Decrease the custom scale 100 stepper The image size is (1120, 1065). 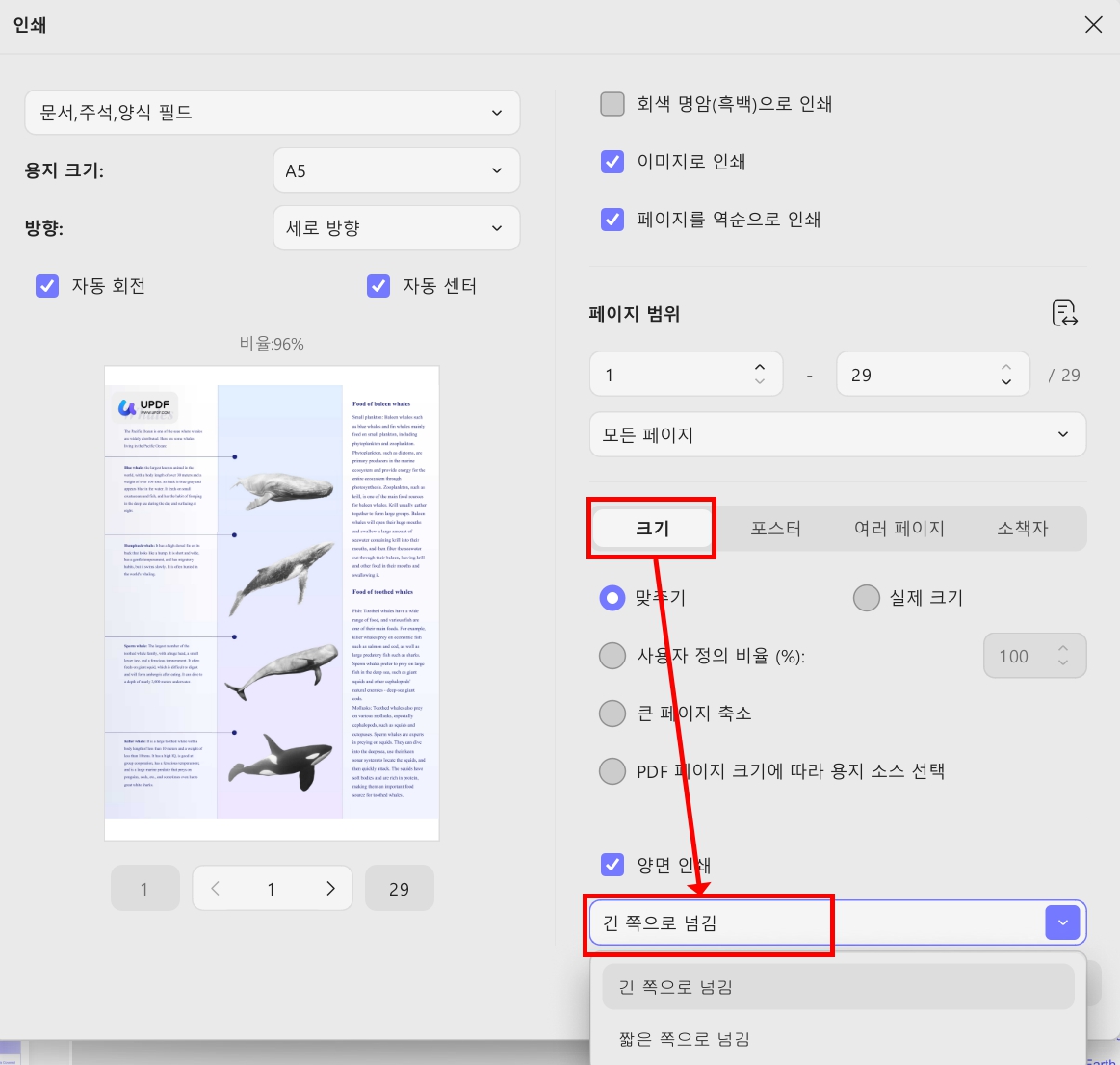point(1063,662)
